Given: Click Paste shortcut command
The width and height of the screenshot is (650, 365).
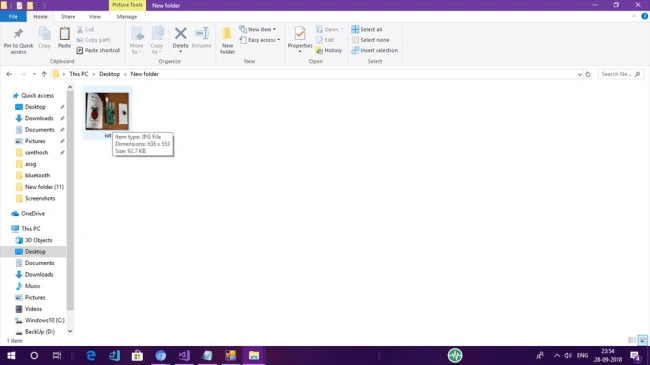Looking at the screenshot, I should [98, 50].
